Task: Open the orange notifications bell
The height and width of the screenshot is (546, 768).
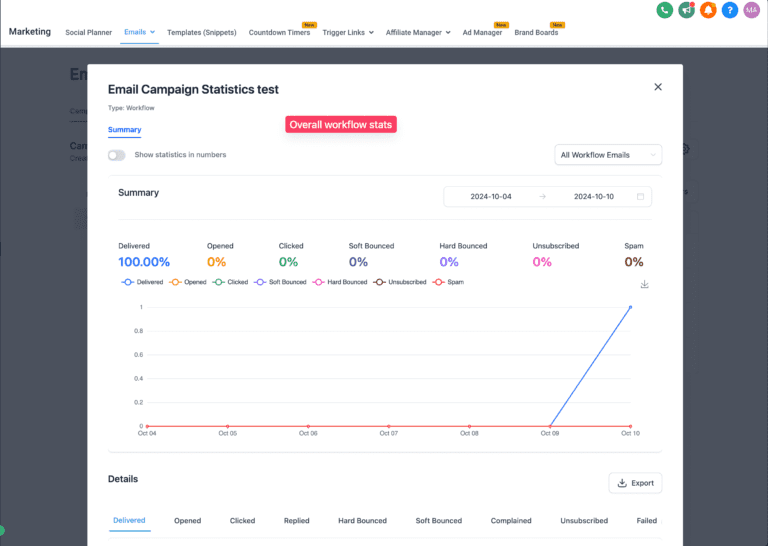Action: tap(708, 10)
